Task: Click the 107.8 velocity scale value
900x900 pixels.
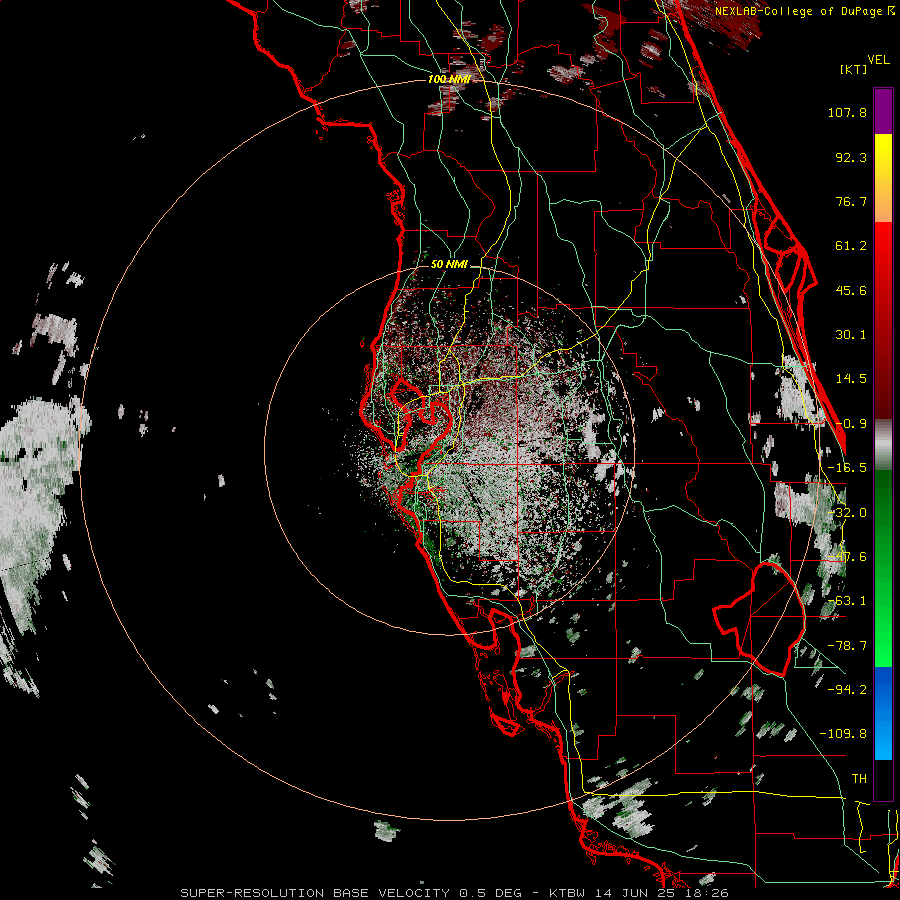Action: click(x=847, y=112)
